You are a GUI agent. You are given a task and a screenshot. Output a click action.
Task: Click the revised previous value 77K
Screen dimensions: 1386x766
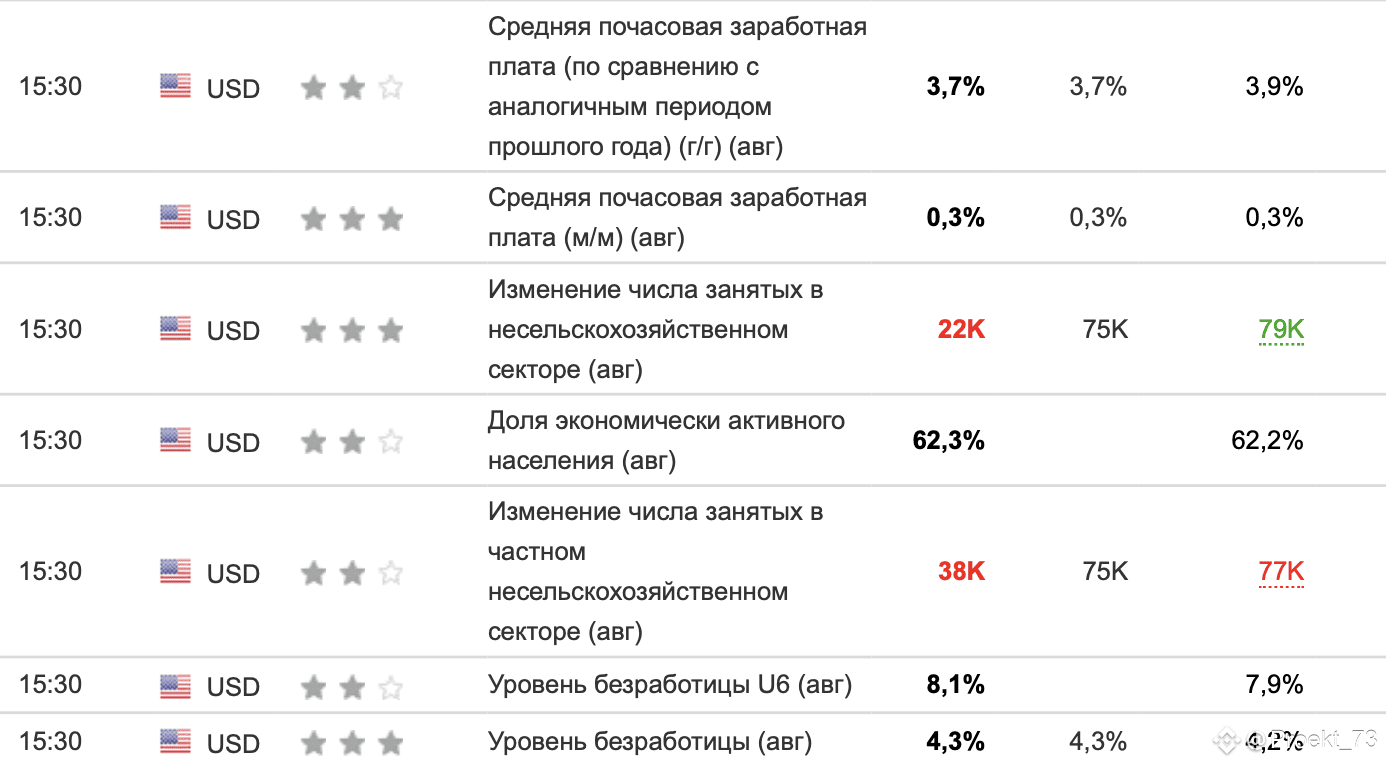(1281, 572)
